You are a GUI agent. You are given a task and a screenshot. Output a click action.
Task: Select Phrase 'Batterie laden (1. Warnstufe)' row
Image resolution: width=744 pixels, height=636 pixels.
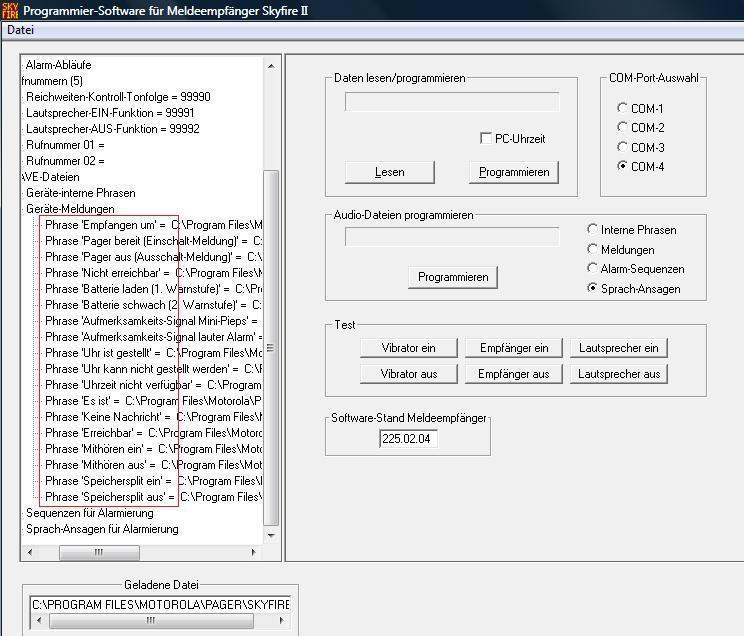click(153, 289)
